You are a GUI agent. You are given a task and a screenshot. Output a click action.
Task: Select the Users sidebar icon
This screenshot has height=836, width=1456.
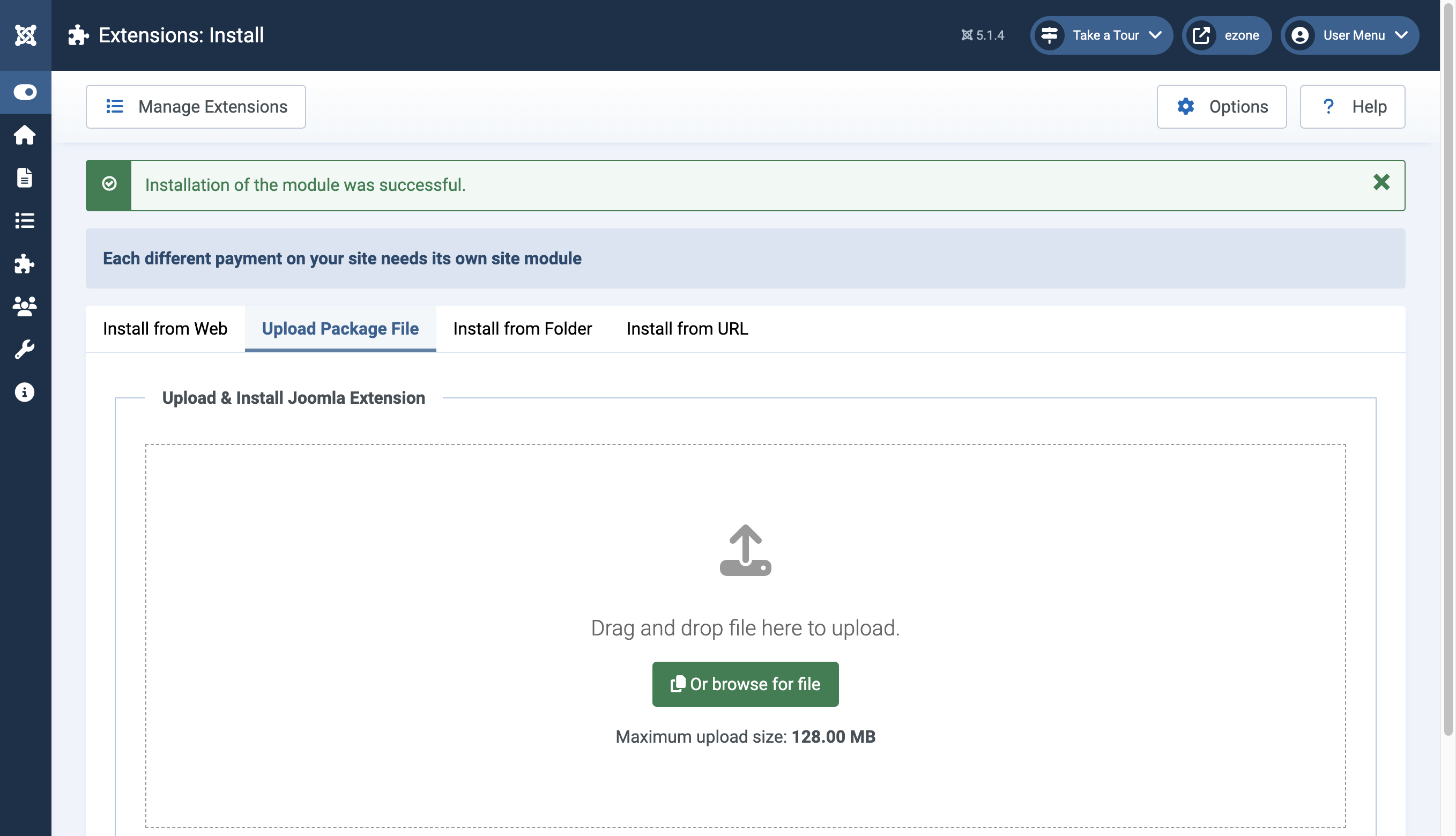click(25, 306)
